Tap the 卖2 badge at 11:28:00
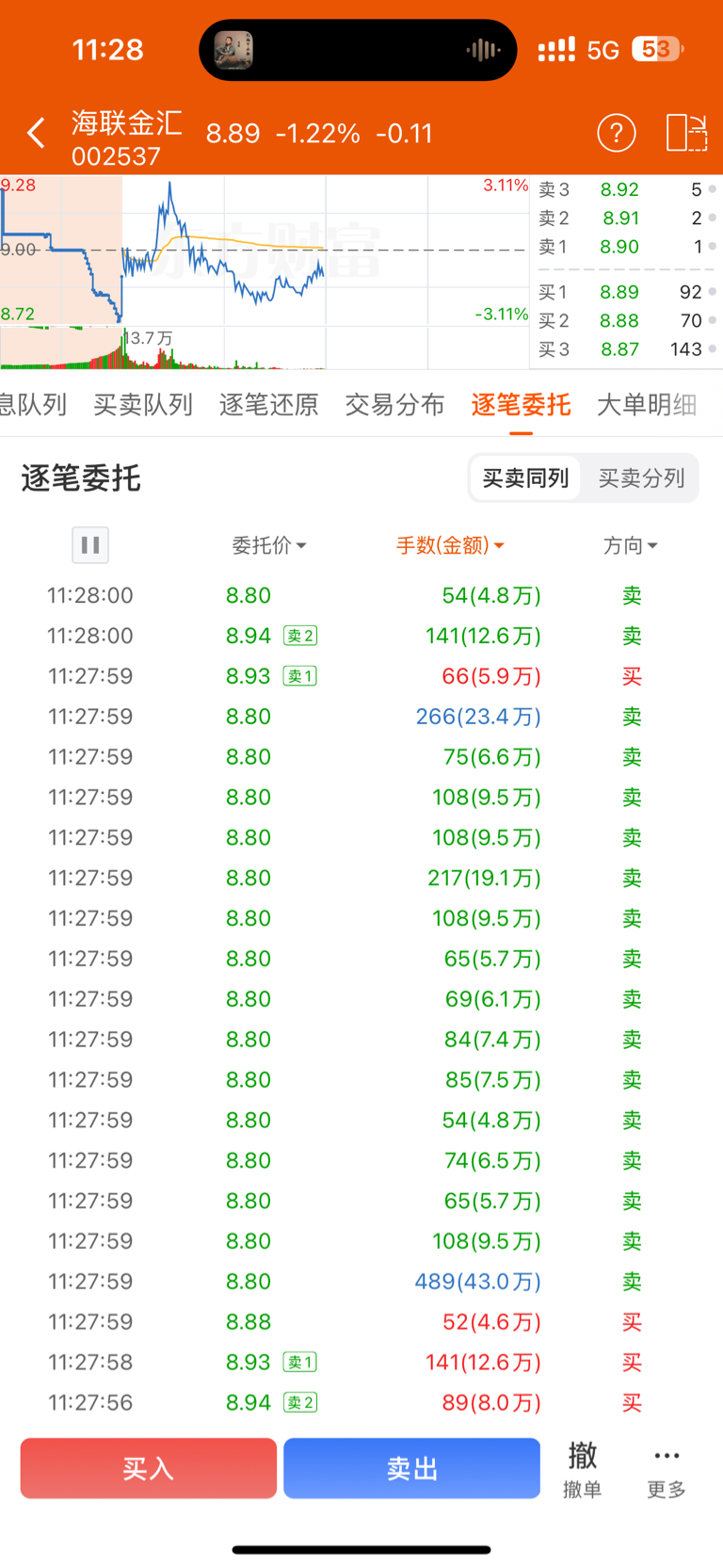 click(300, 636)
